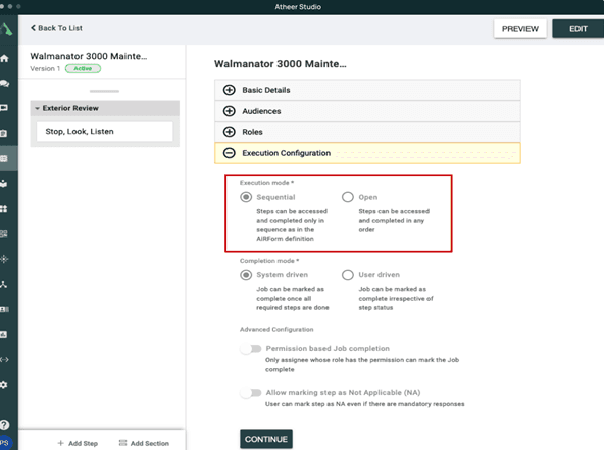The width and height of the screenshot is (604, 452).
Task: Expand the Basic Details section
Action: point(367,90)
